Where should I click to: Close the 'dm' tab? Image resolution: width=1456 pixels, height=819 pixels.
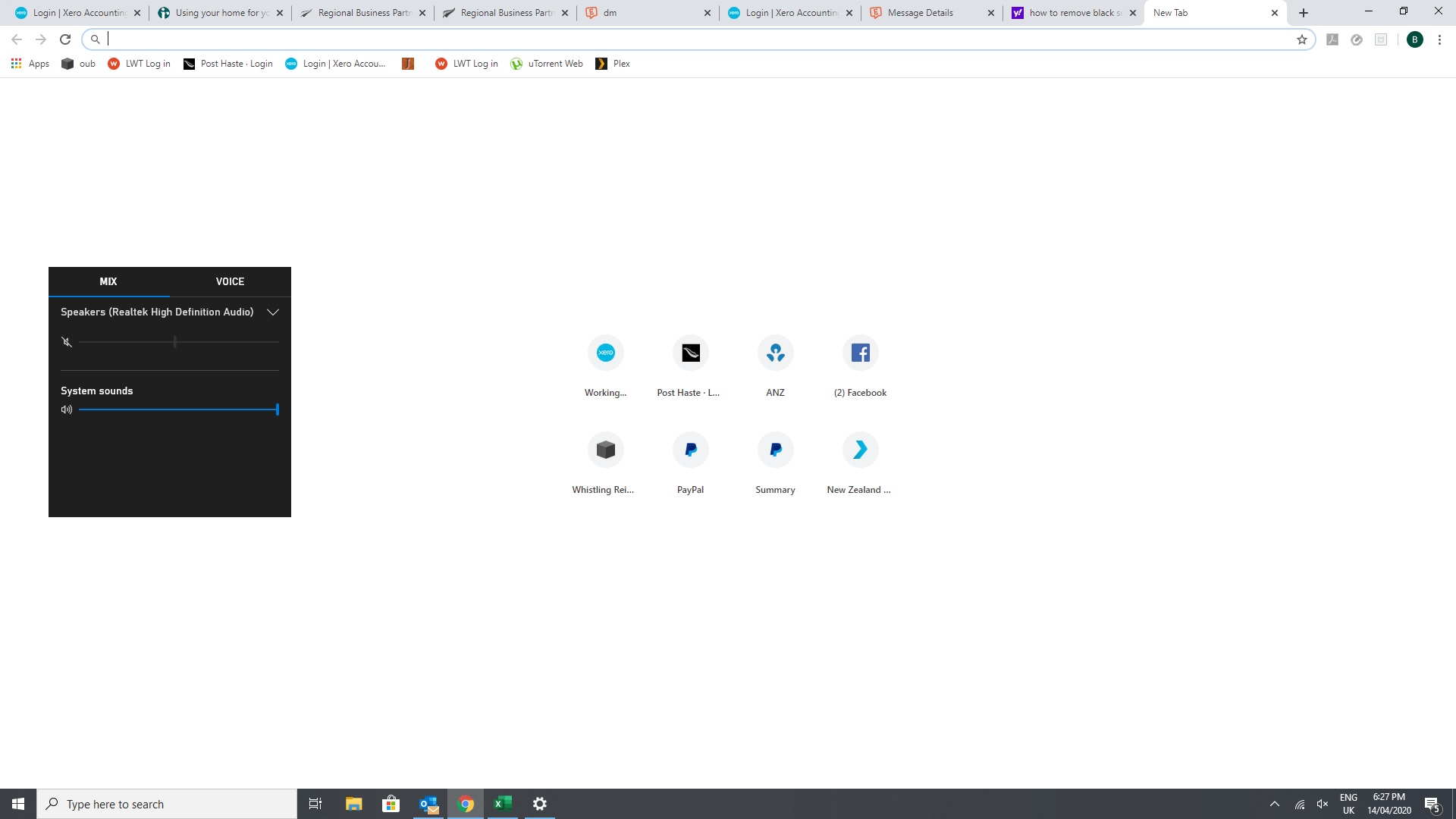[x=707, y=13]
